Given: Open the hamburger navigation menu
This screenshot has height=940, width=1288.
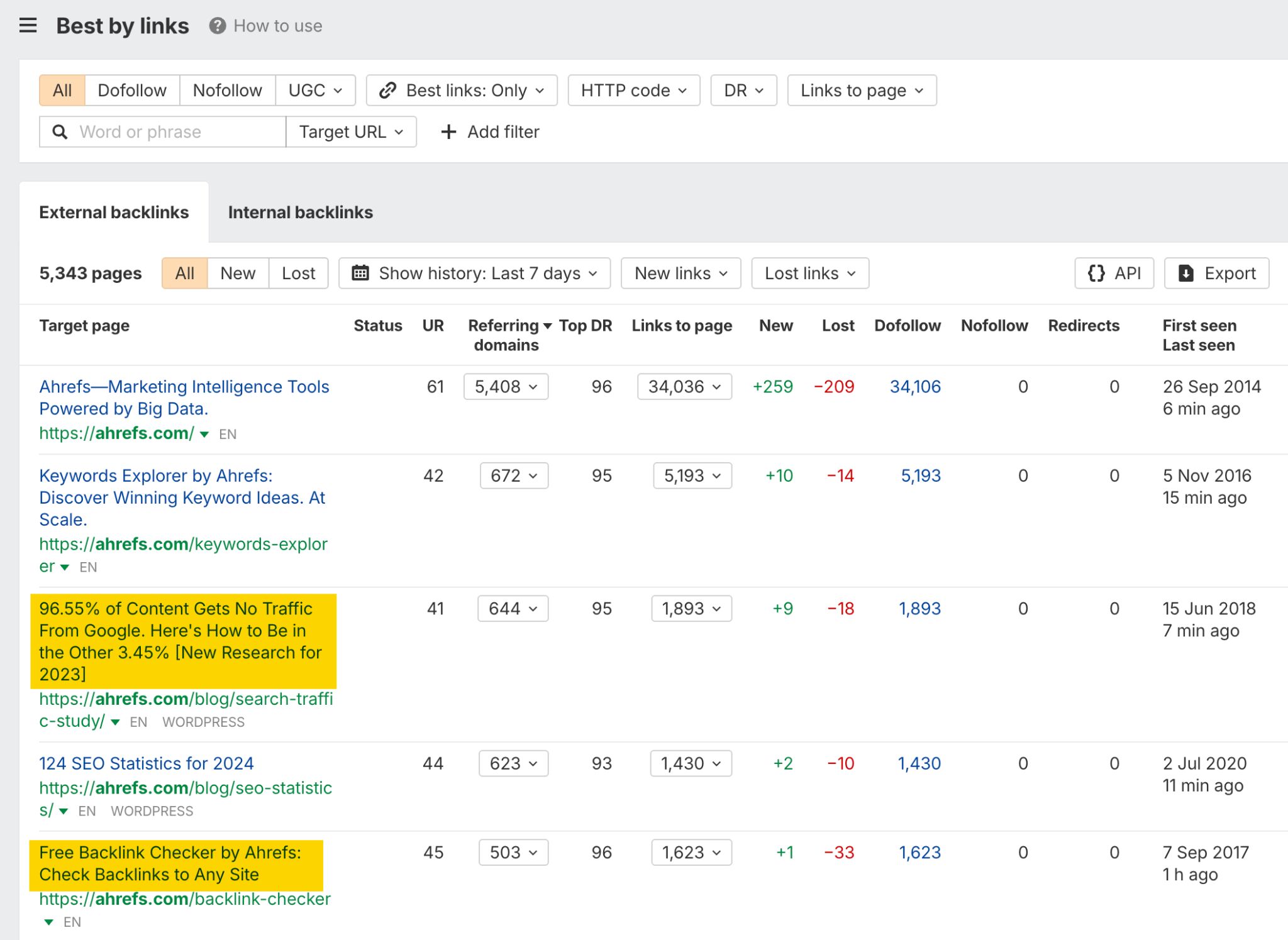Looking at the screenshot, I should 28,25.
